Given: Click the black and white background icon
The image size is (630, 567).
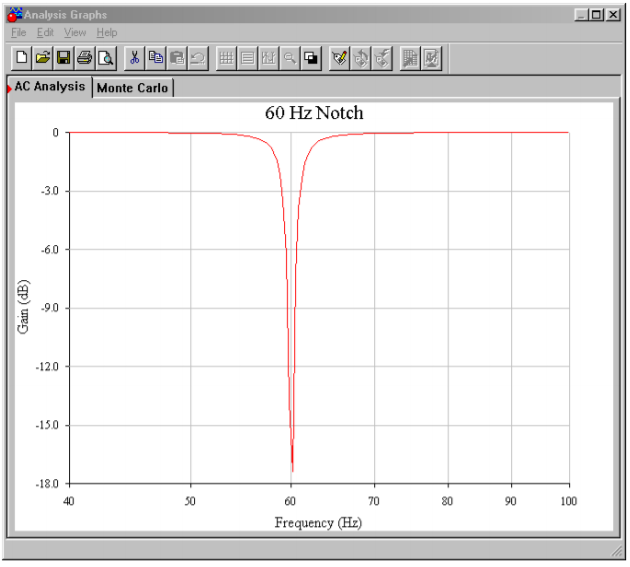Looking at the screenshot, I should 311,58.
